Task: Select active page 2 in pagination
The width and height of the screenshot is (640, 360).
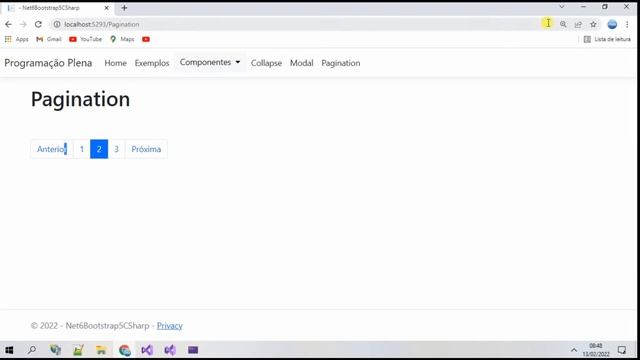Action: click(99, 149)
